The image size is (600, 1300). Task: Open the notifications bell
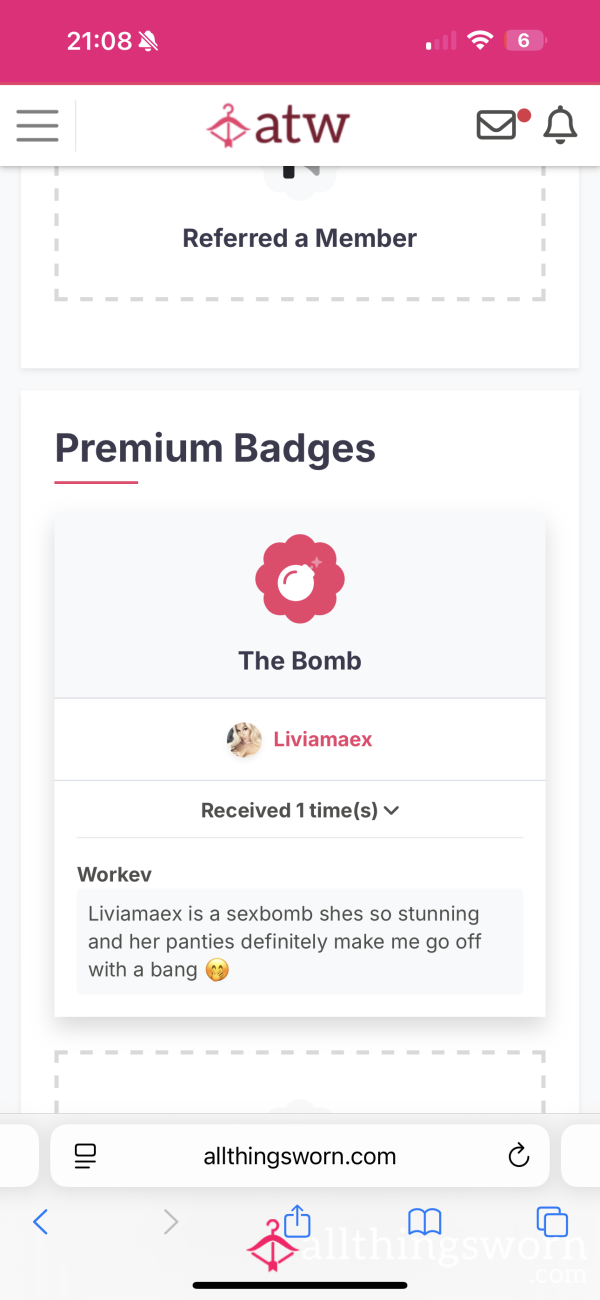[x=560, y=125]
